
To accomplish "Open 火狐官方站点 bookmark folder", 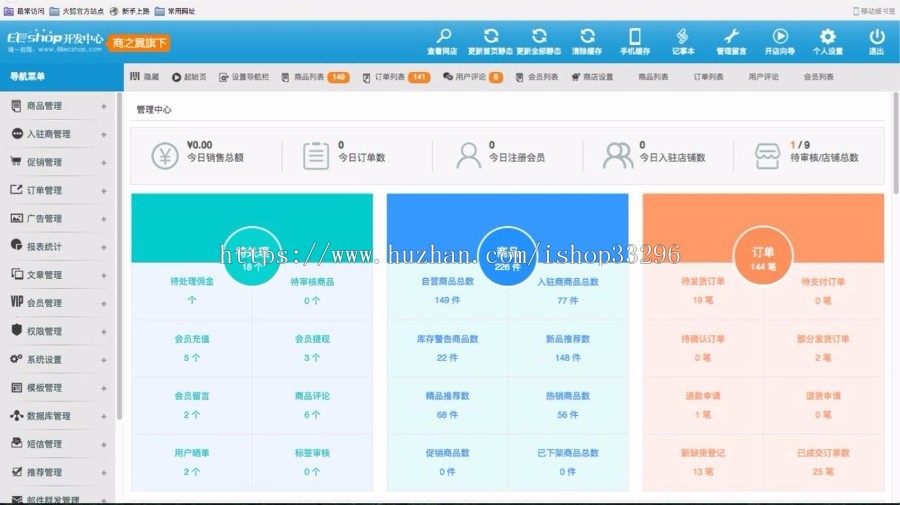I will pos(76,11).
